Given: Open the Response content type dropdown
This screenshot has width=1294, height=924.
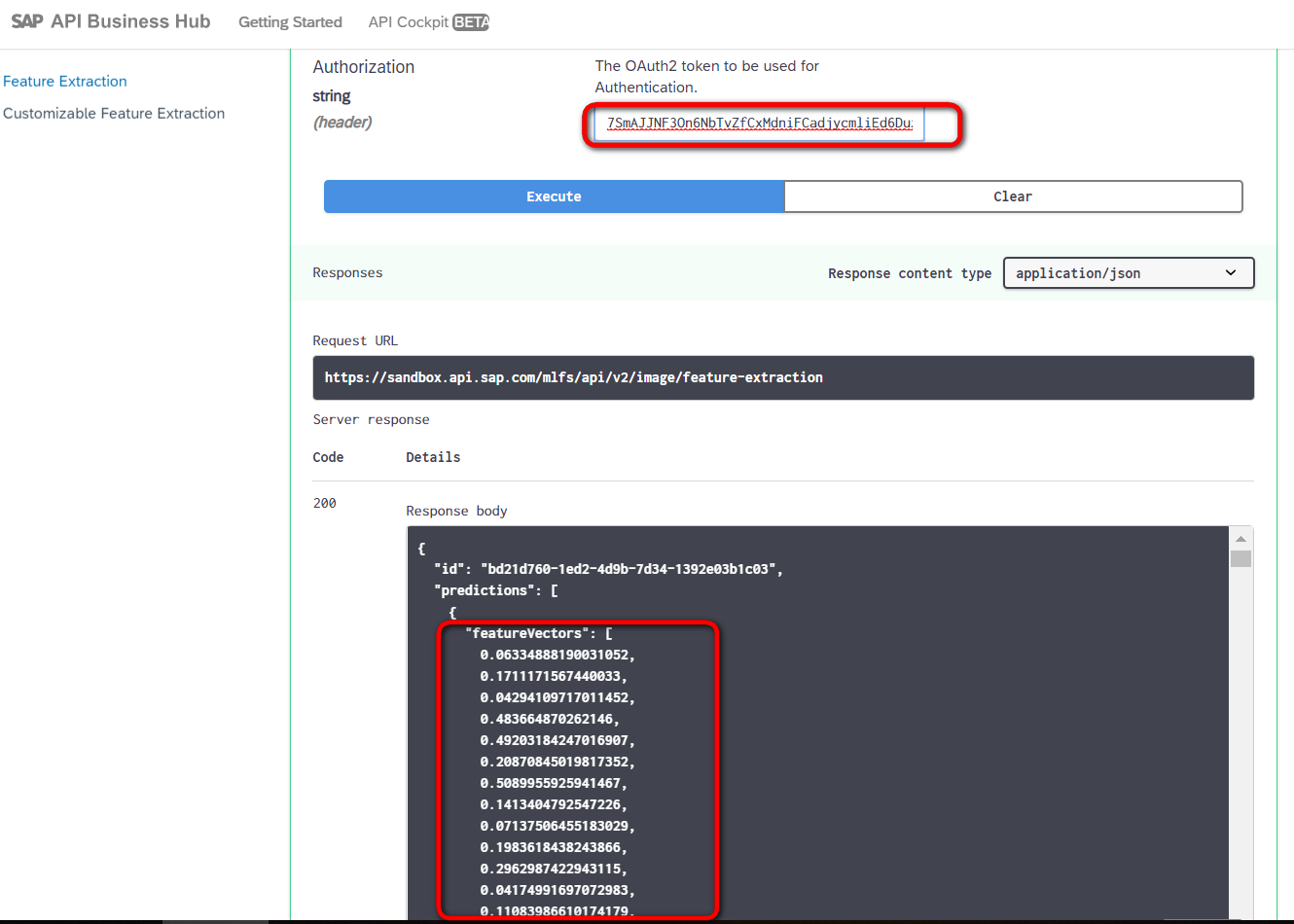Looking at the screenshot, I should [x=1129, y=273].
